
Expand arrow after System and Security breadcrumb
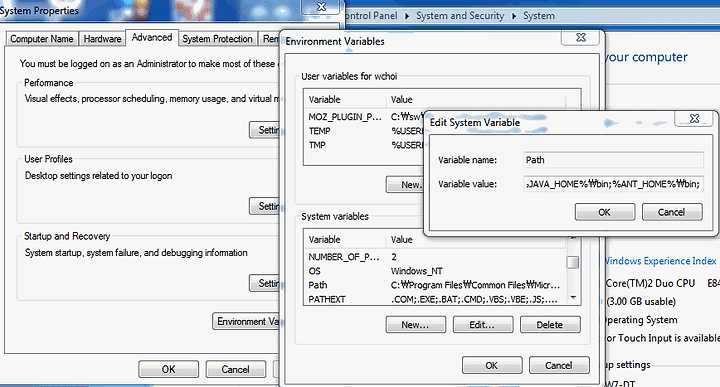click(514, 16)
